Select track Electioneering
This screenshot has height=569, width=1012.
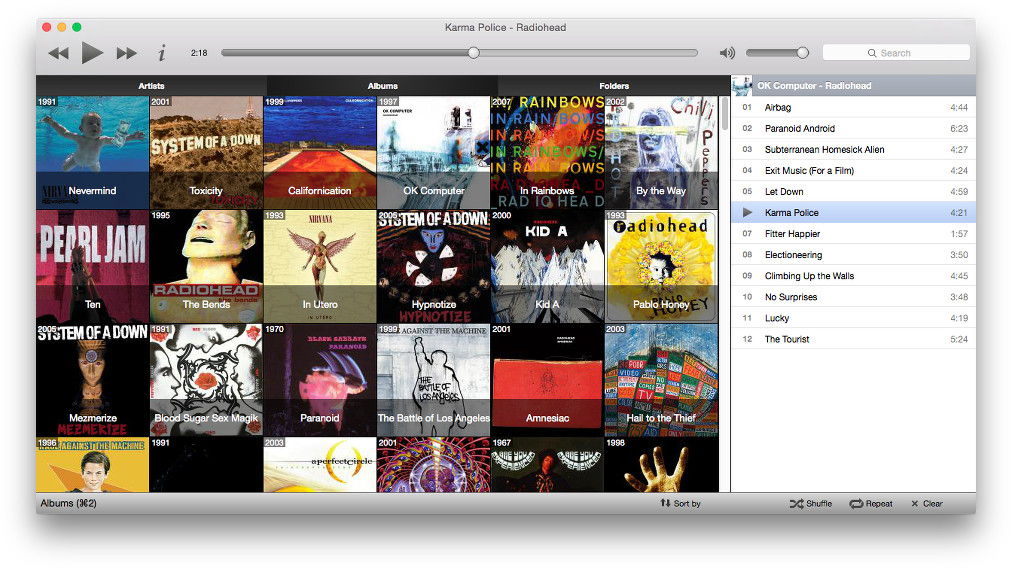[x=853, y=255]
